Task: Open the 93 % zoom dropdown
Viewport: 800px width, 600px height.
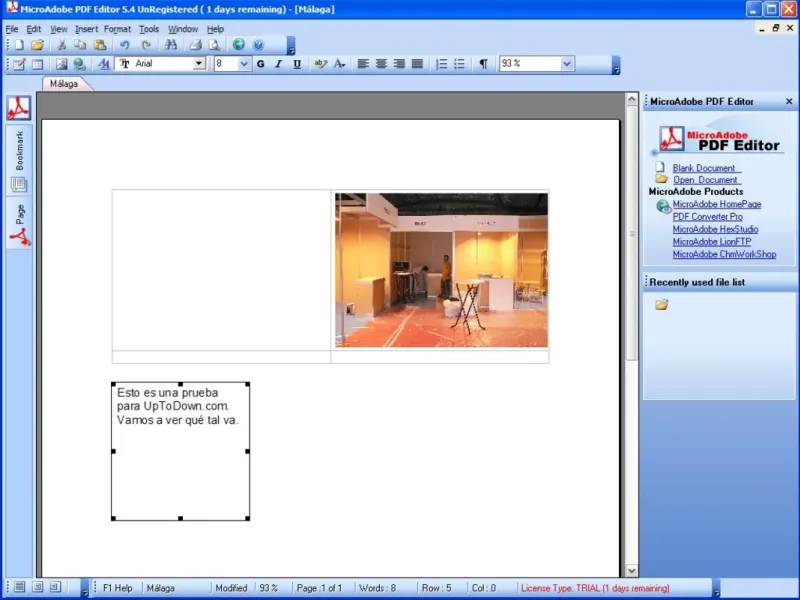Action: point(567,64)
